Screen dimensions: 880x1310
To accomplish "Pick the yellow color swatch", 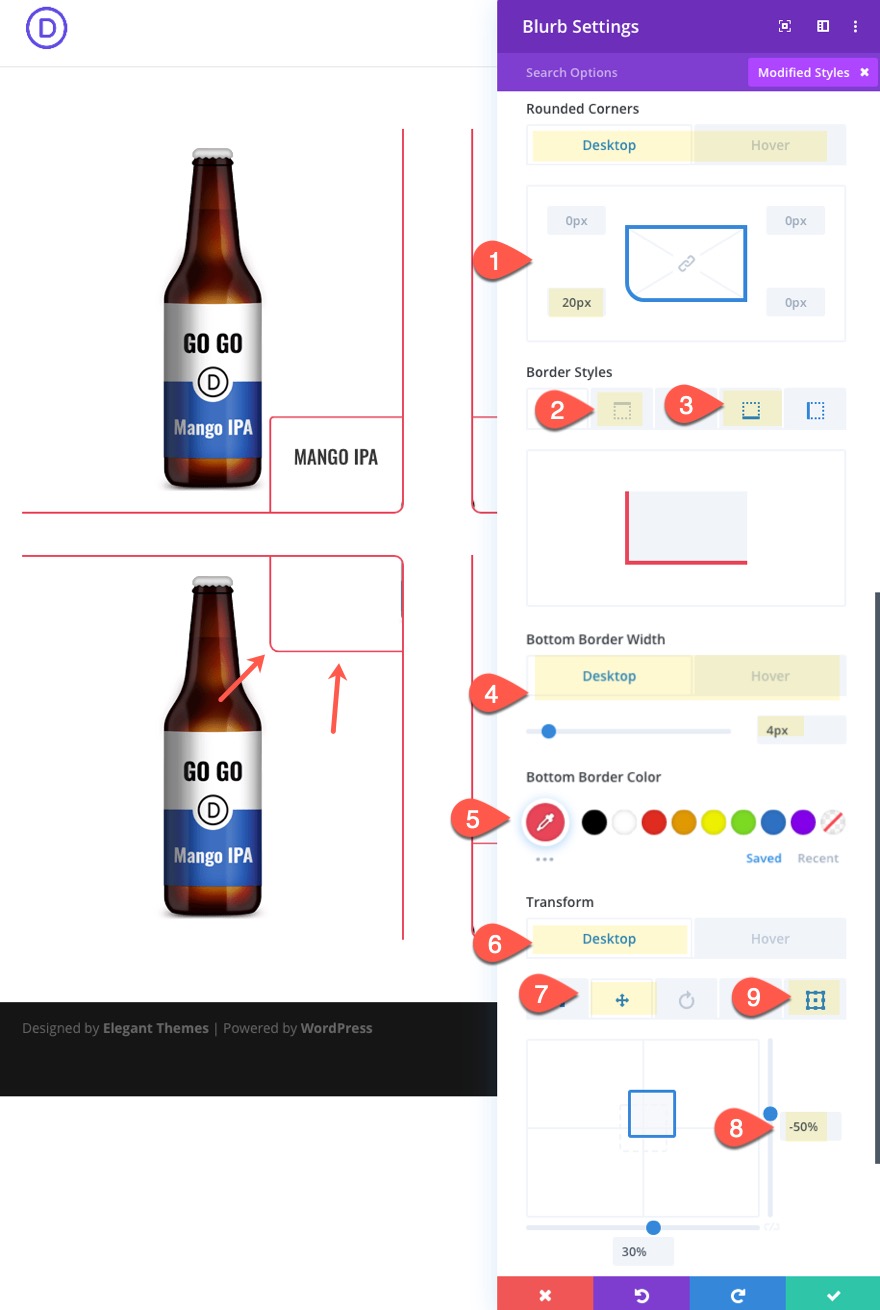I will click(x=713, y=823).
